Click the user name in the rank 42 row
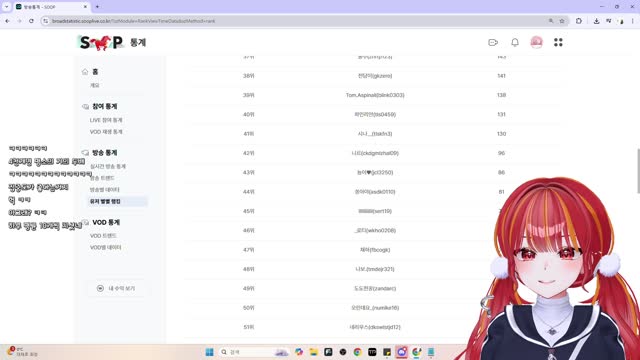Viewport: 640px width, 360px height. coord(375,153)
